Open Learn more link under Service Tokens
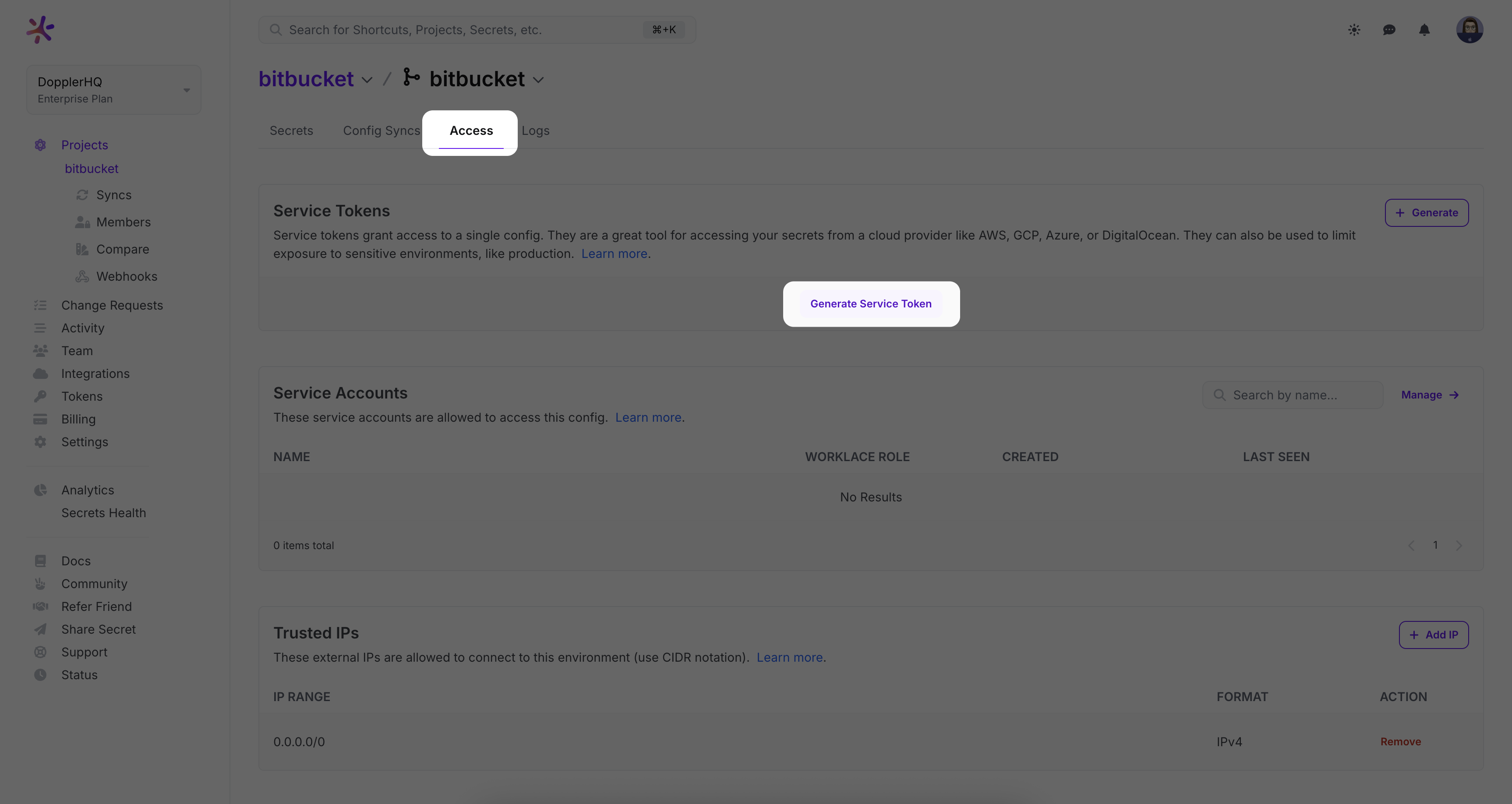Viewport: 1512px width, 804px height. (x=614, y=254)
